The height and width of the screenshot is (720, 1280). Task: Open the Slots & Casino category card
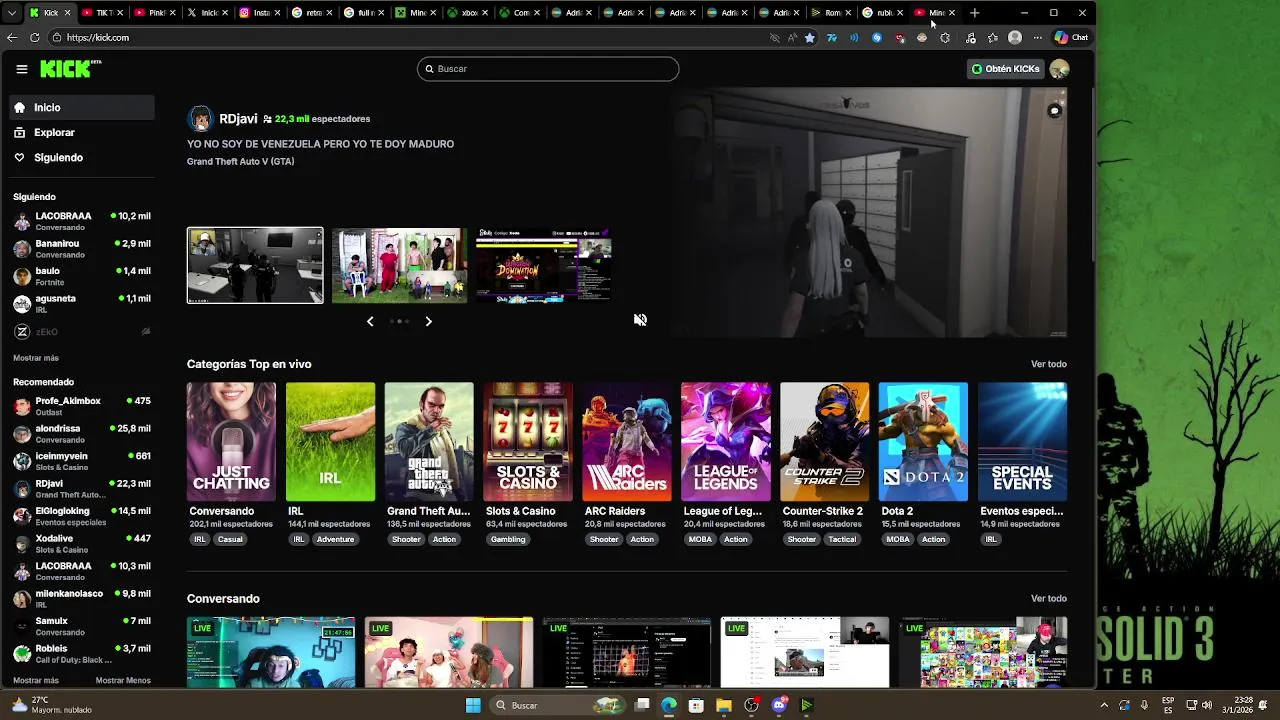[528, 442]
